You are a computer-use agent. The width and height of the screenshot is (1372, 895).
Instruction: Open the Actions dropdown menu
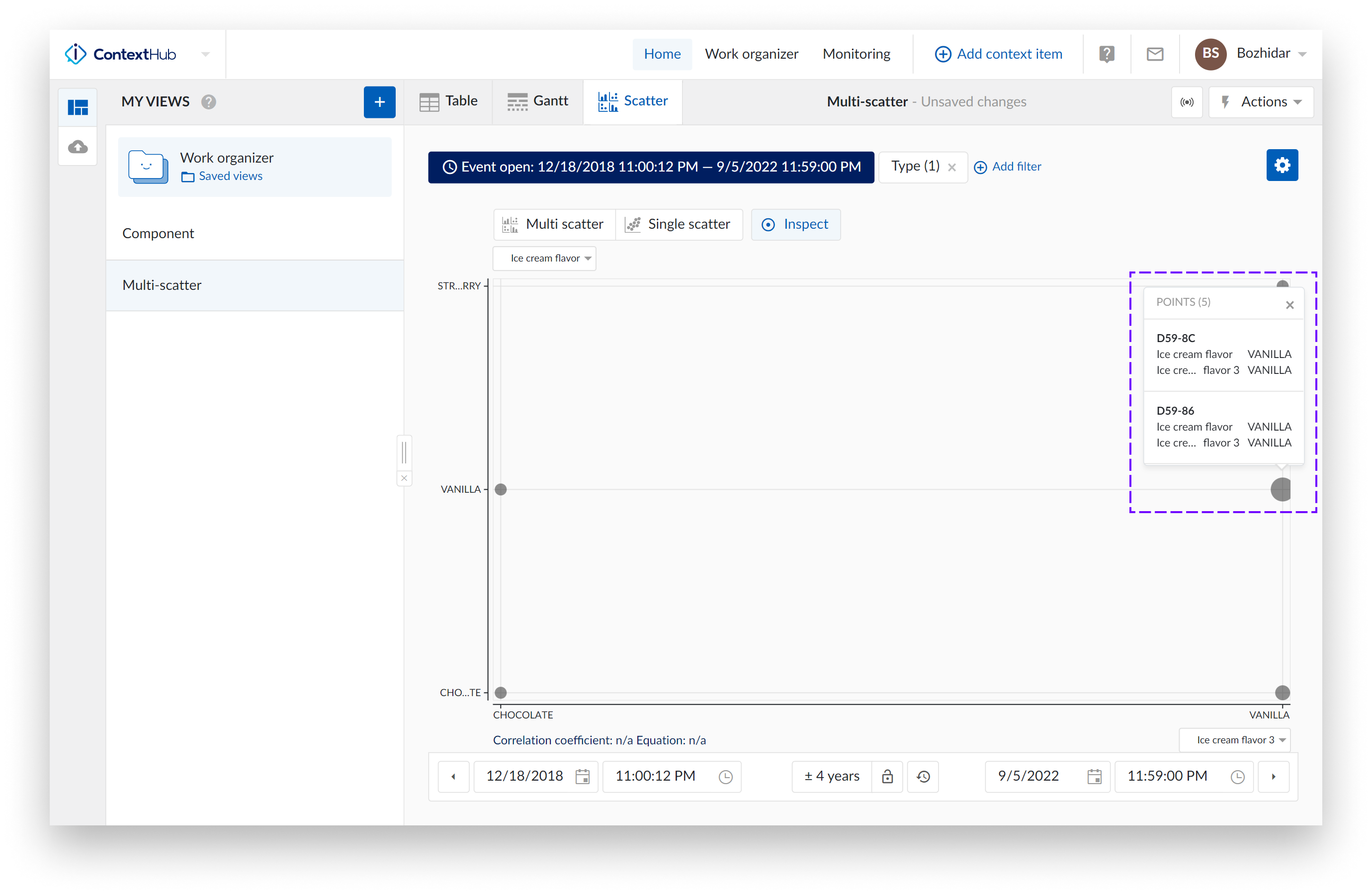(1261, 102)
